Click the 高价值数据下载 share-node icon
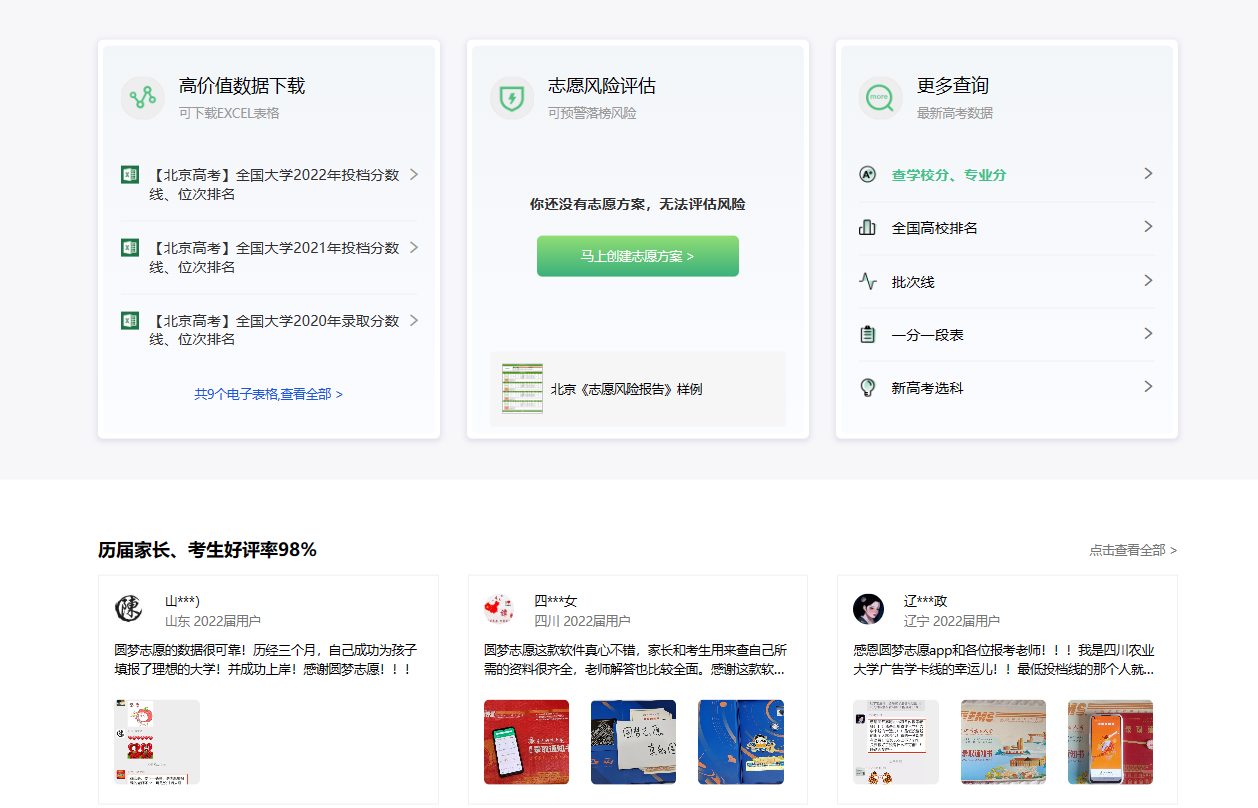Screen dimensions: 1258x808 tap(142, 98)
